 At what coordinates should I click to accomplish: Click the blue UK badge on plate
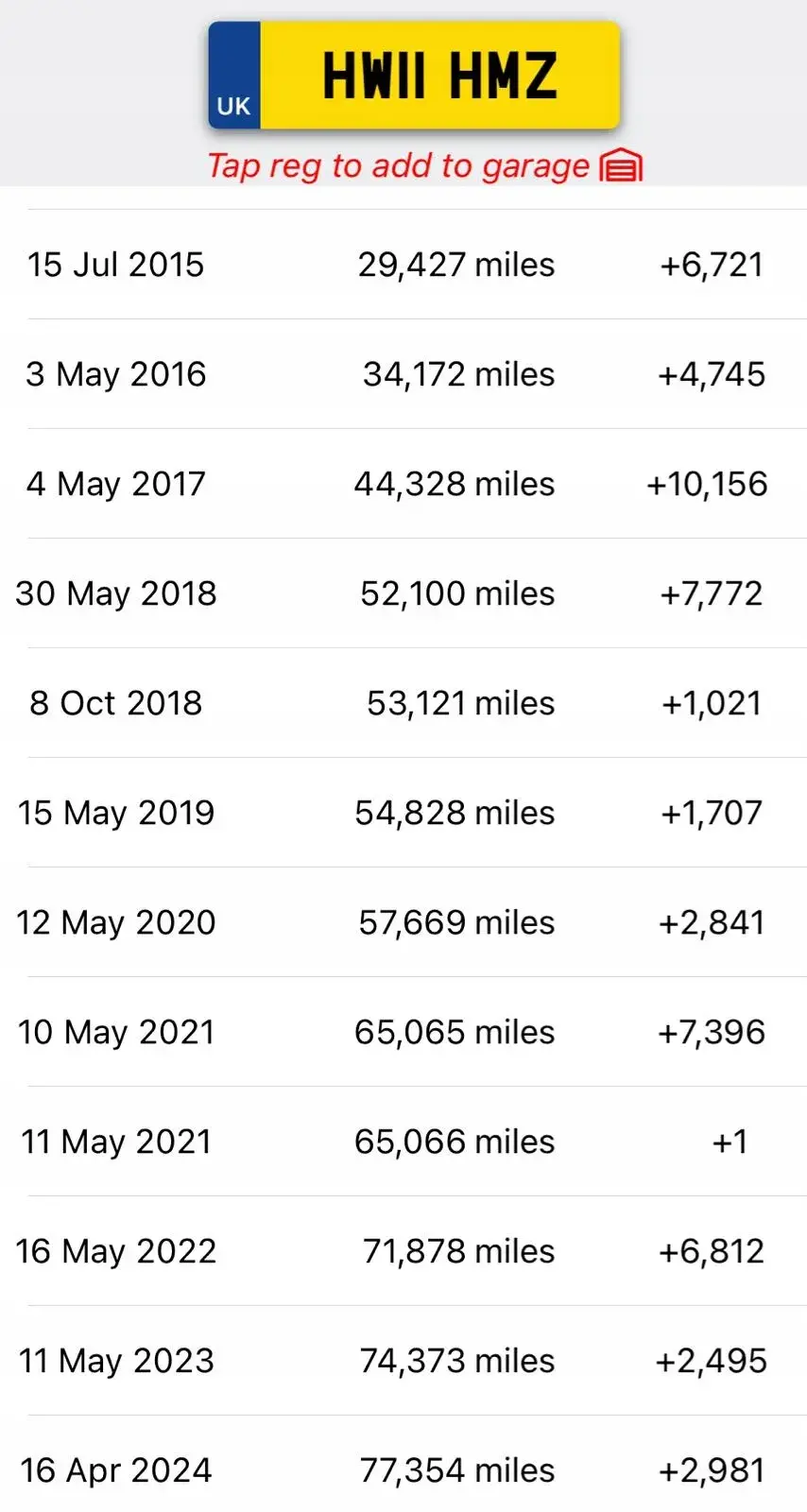pos(234,77)
